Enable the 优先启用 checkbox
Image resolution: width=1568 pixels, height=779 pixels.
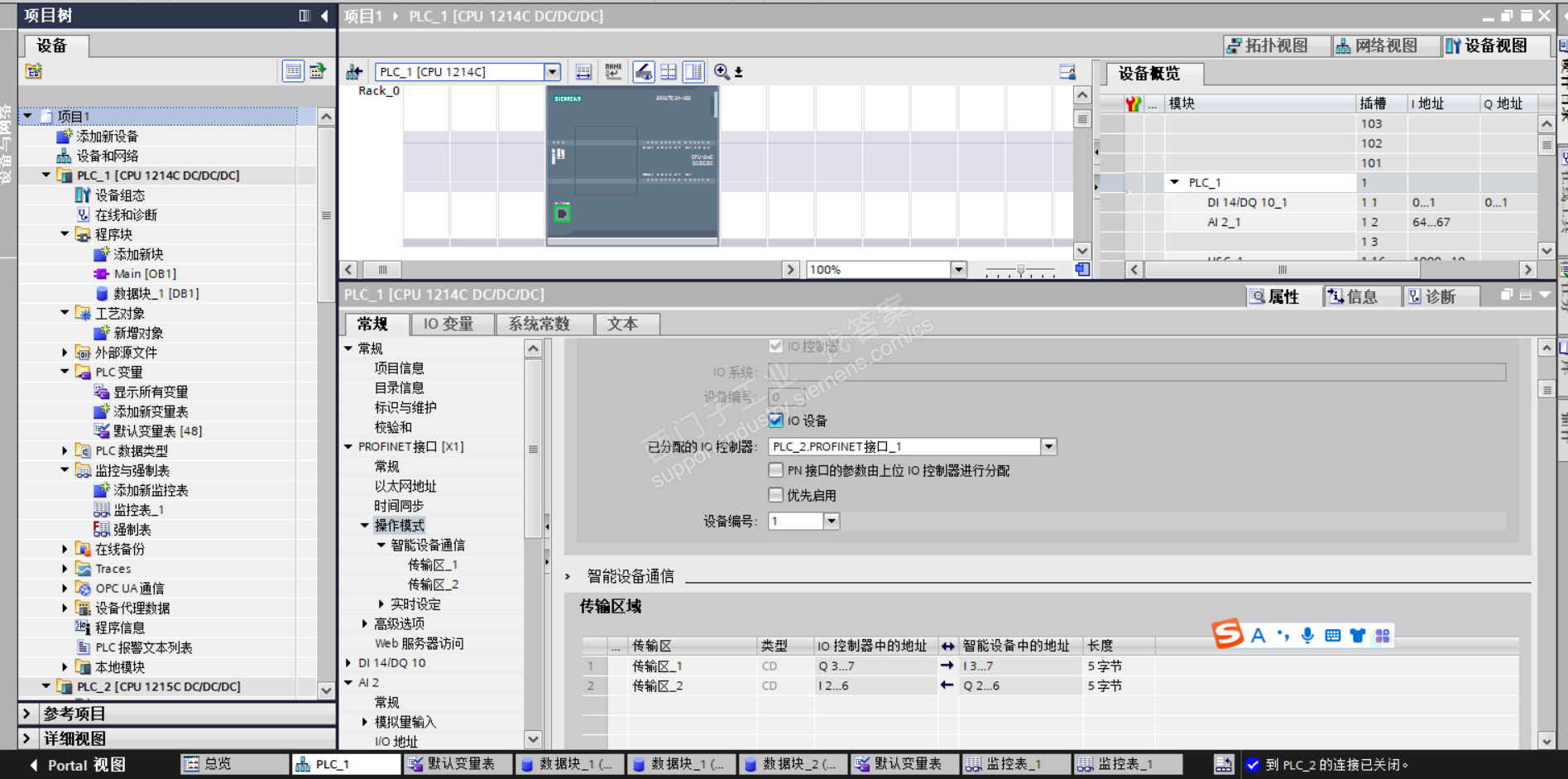point(775,495)
